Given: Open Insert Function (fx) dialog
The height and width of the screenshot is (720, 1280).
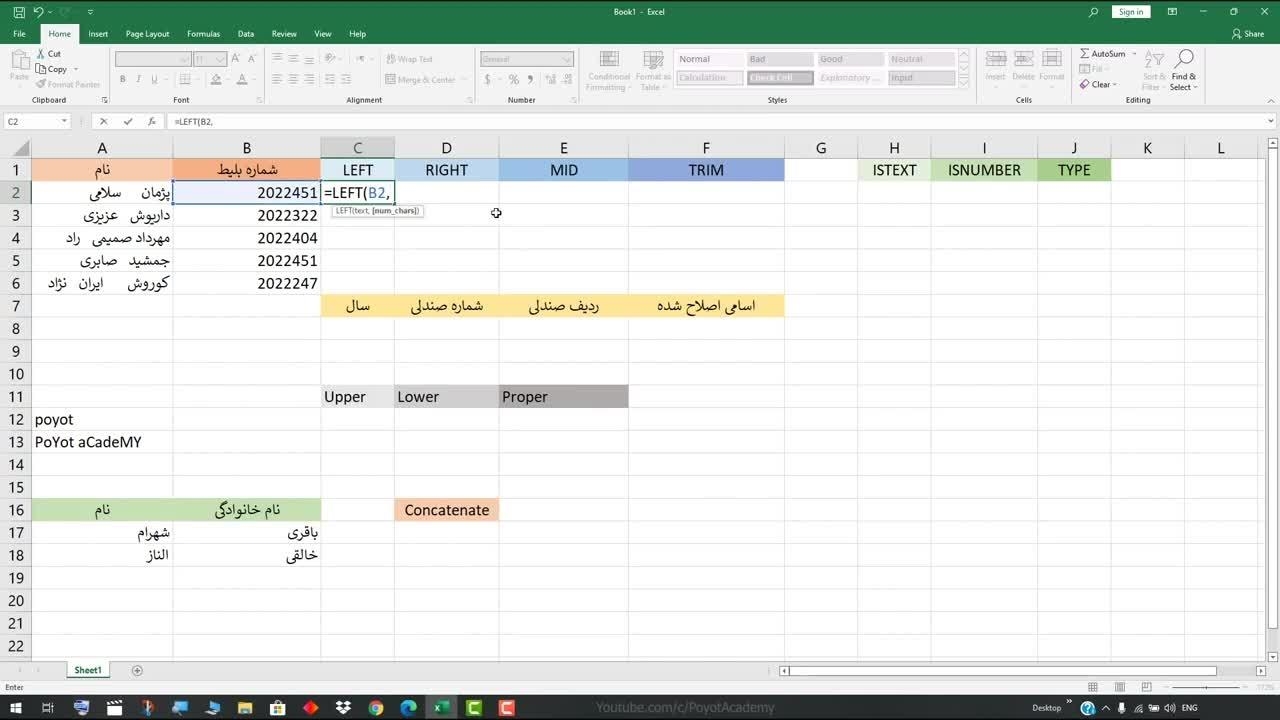Looking at the screenshot, I should [152, 121].
